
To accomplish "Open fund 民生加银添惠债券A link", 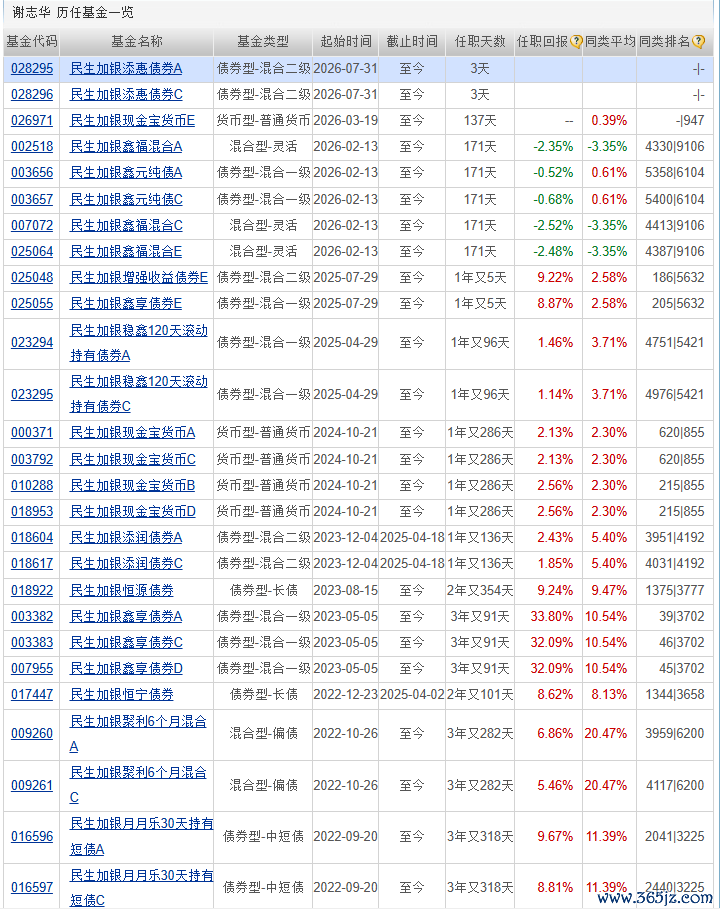I will [x=126, y=69].
